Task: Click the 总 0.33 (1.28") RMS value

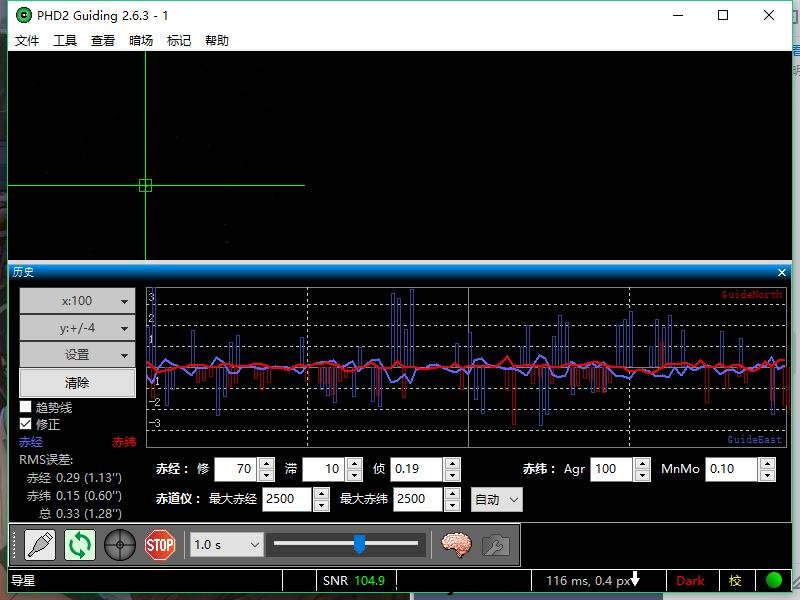Action: [x=81, y=514]
